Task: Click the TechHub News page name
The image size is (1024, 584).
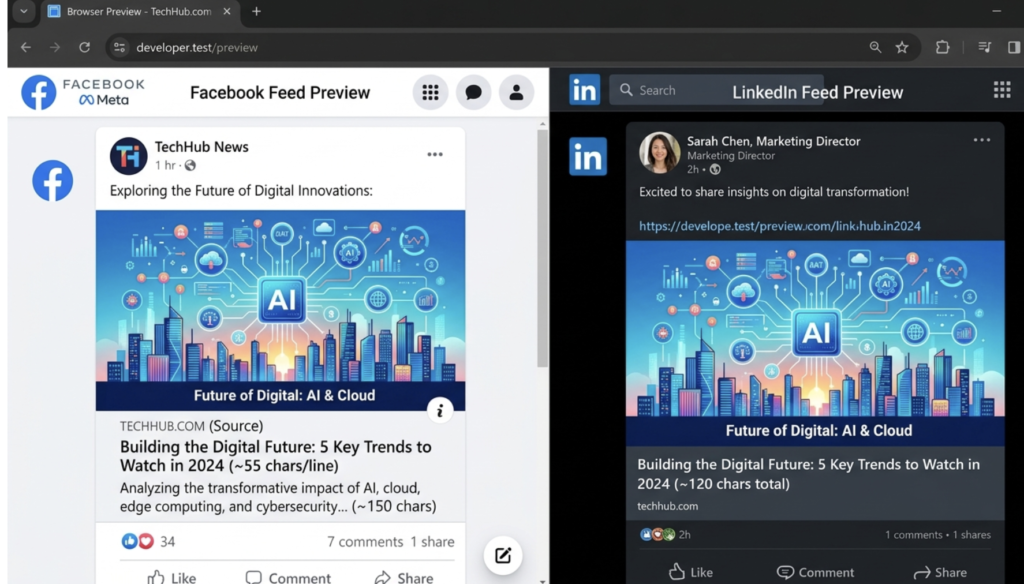Action: (x=202, y=147)
